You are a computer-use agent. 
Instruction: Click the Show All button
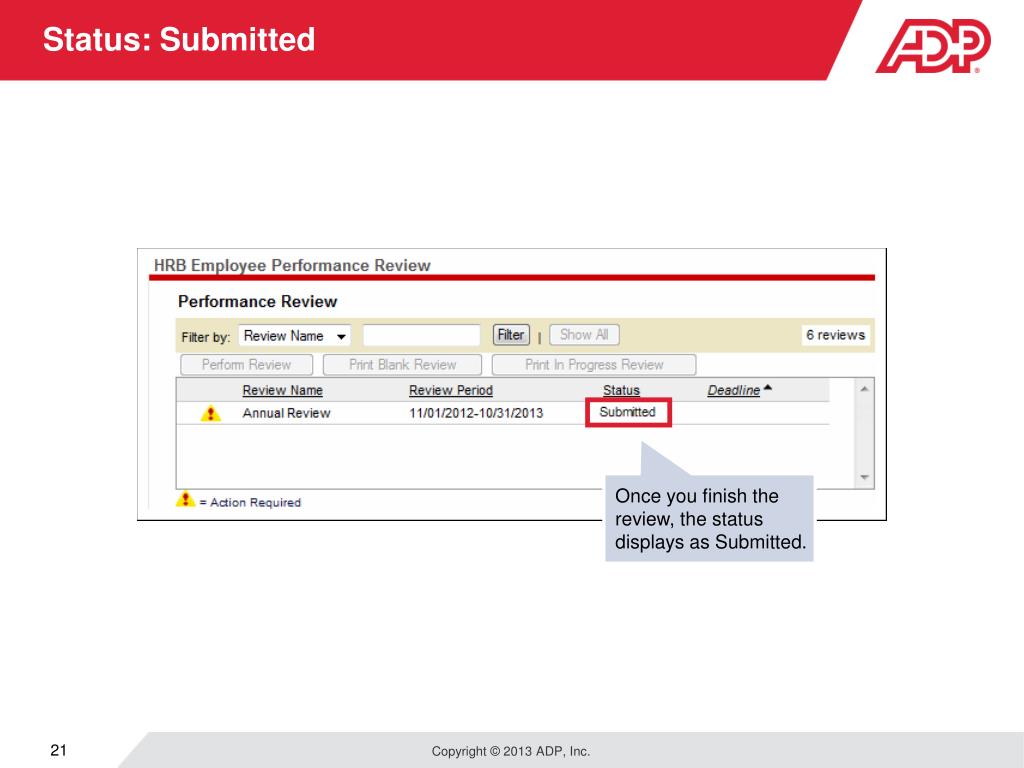point(584,335)
